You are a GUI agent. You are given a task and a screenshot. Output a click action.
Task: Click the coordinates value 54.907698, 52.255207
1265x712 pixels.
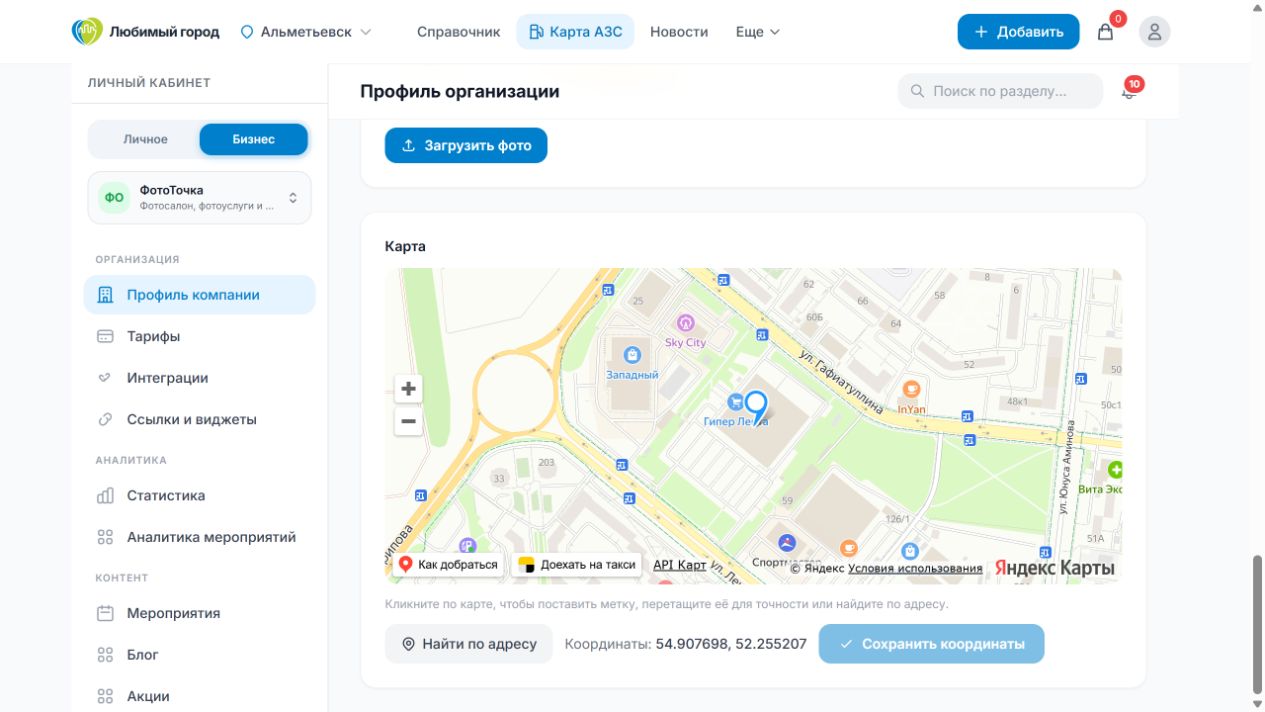731,644
